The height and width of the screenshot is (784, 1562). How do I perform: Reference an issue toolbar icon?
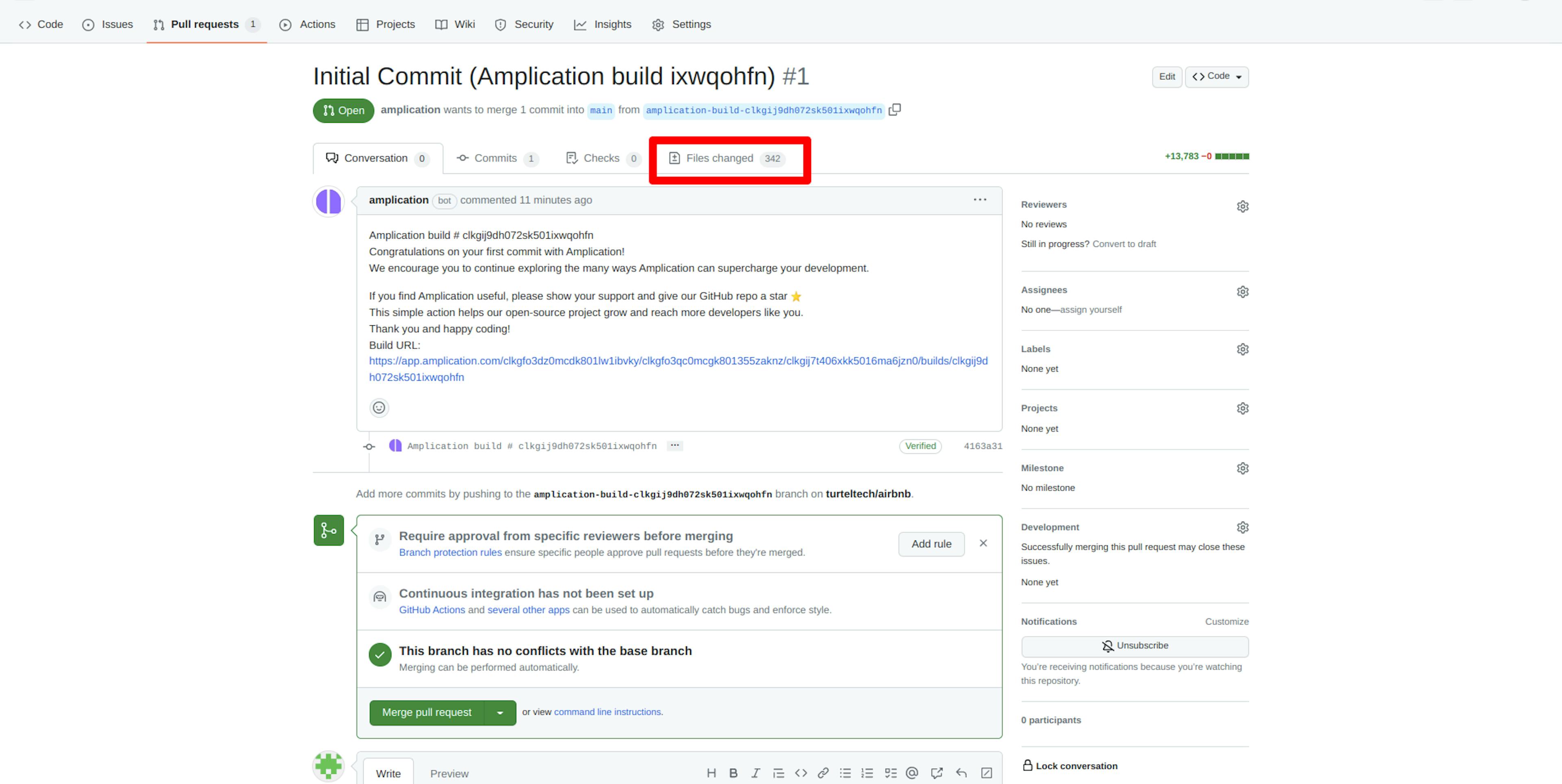coord(937,773)
